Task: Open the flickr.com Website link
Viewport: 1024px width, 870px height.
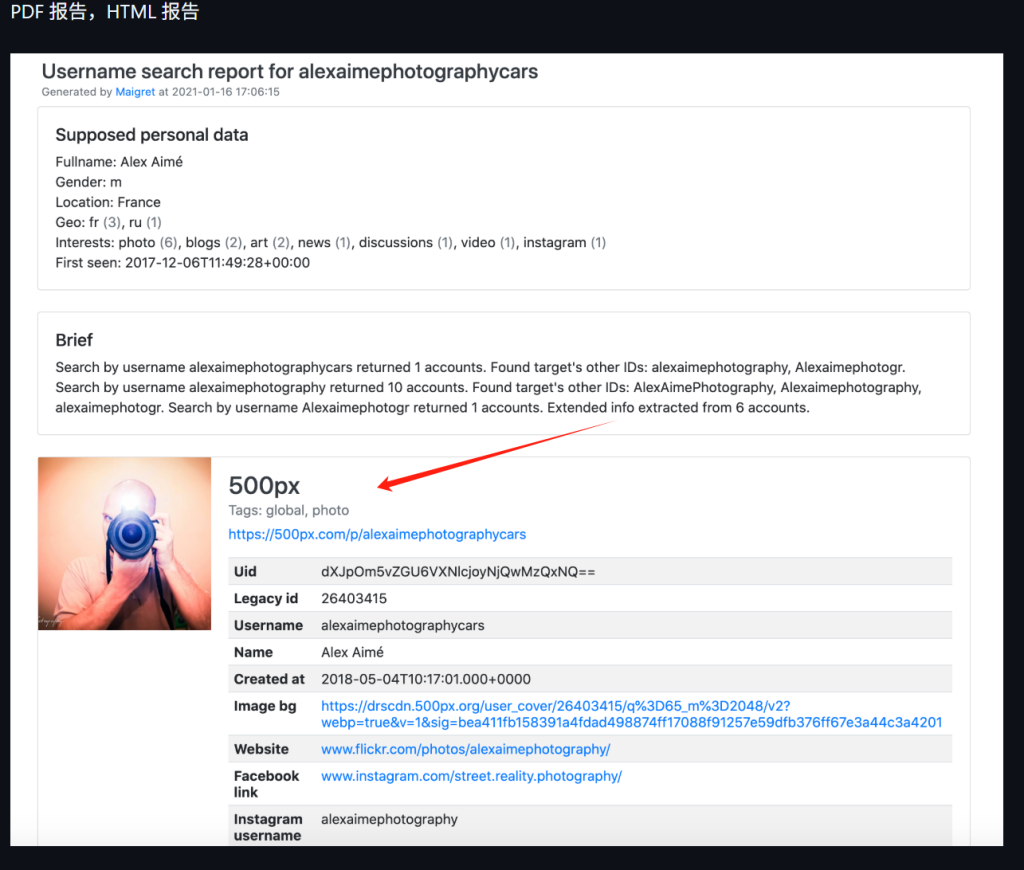Action: click(x=466, y=749)
